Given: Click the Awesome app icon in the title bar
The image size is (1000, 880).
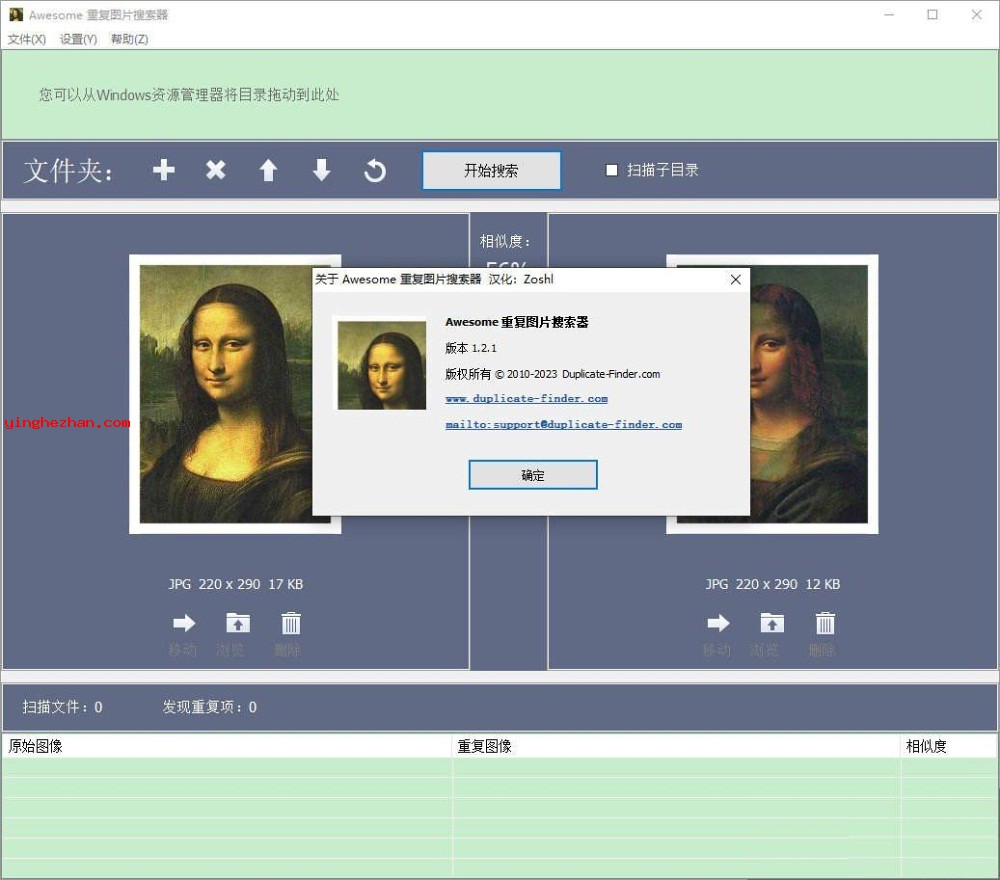Looking at the screenshot, I should click(x=16, y=14).
